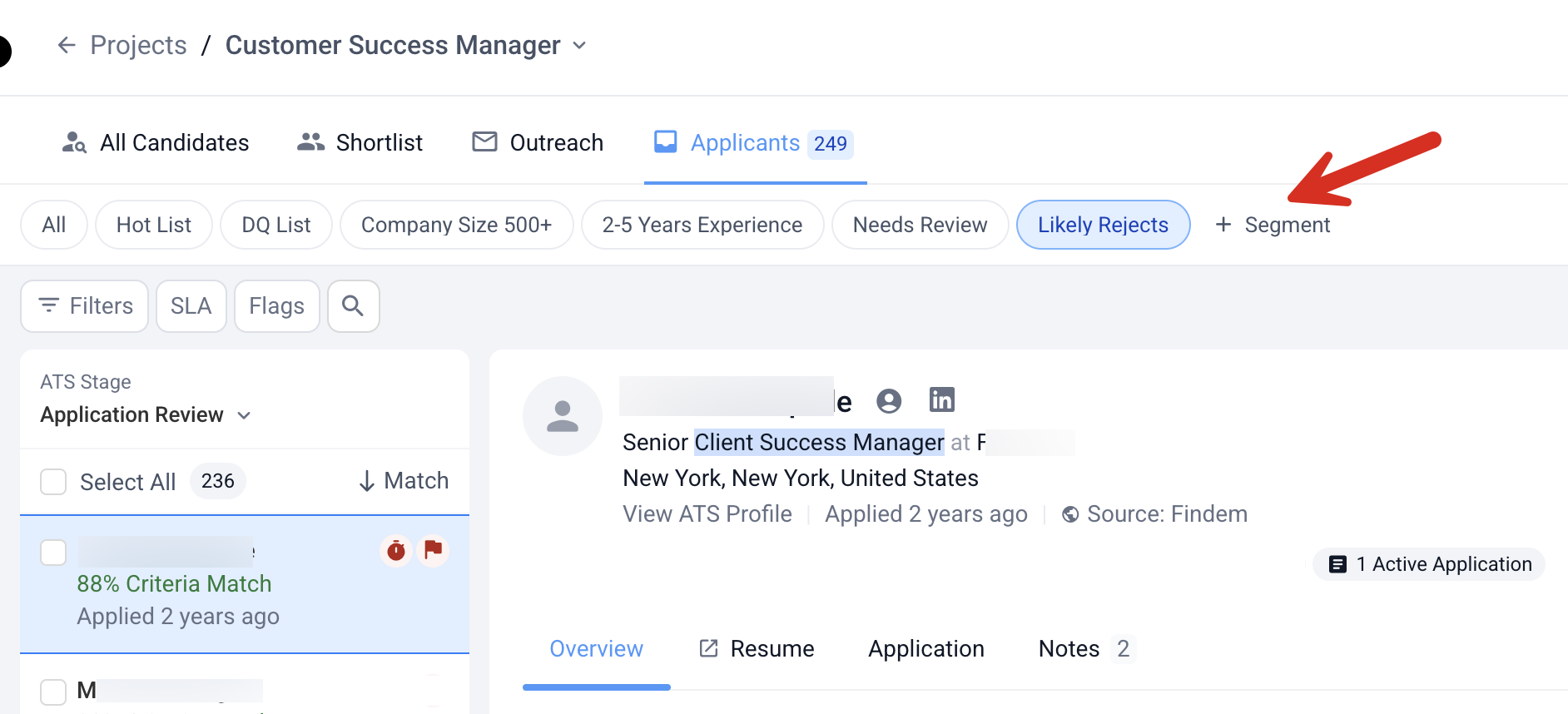This screenshot has width=1568, height=714.
Task: Choose the DQ List segment
Action: pos(276,225)
